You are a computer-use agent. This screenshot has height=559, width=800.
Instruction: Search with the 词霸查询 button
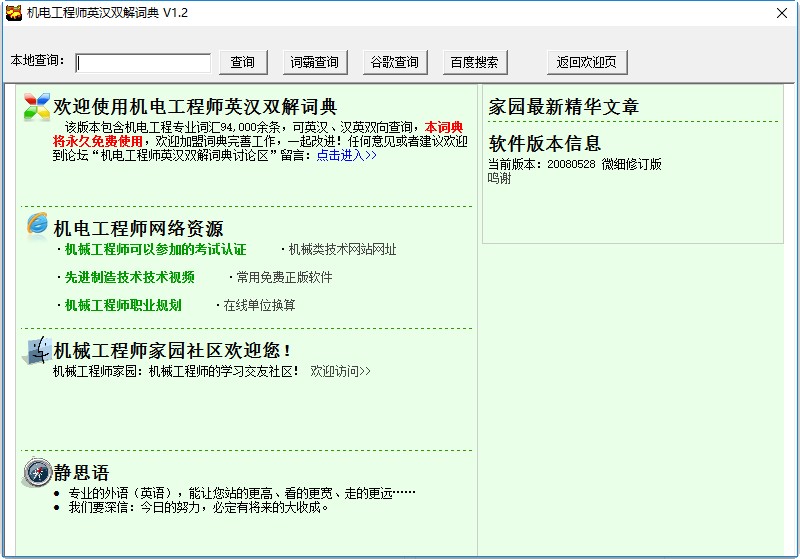(315, 62)
